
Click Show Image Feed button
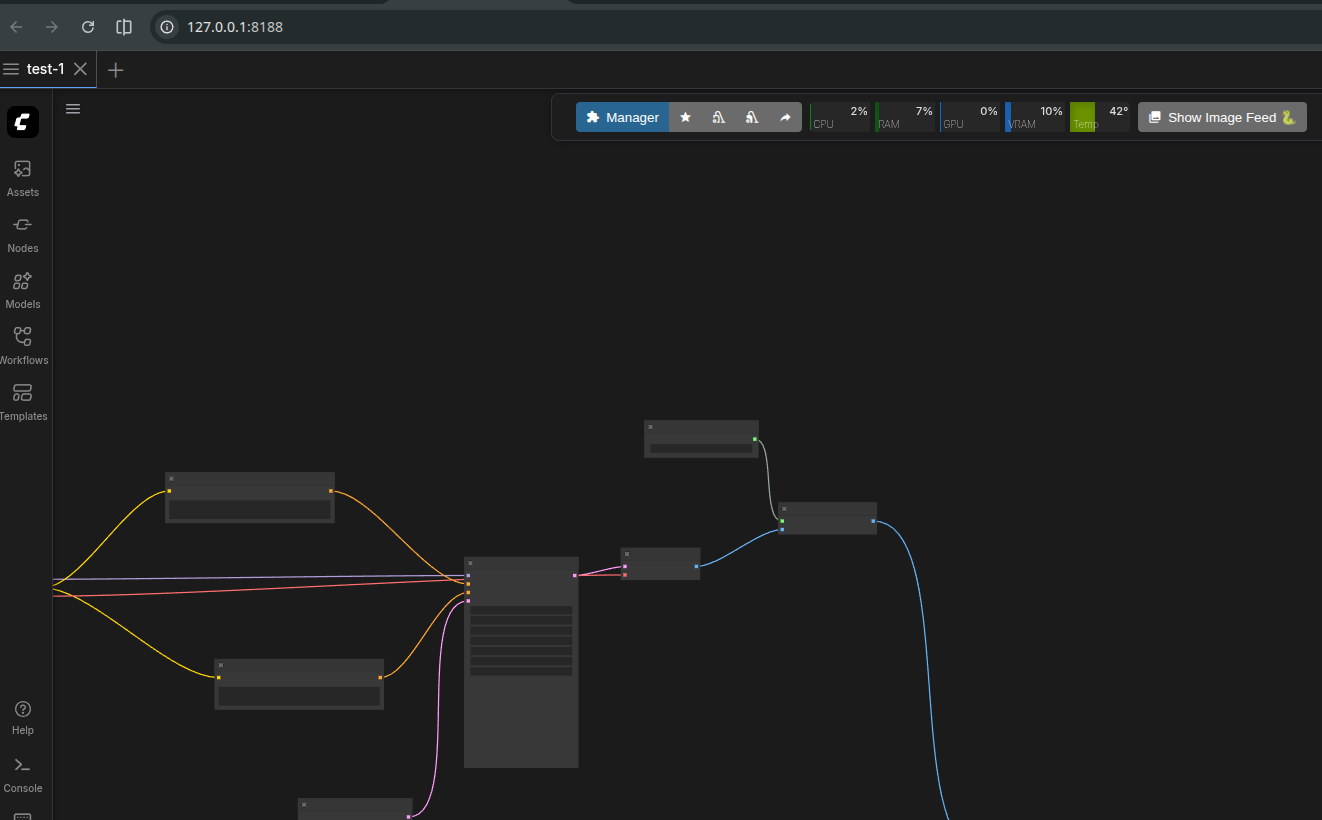[1221, 117]
